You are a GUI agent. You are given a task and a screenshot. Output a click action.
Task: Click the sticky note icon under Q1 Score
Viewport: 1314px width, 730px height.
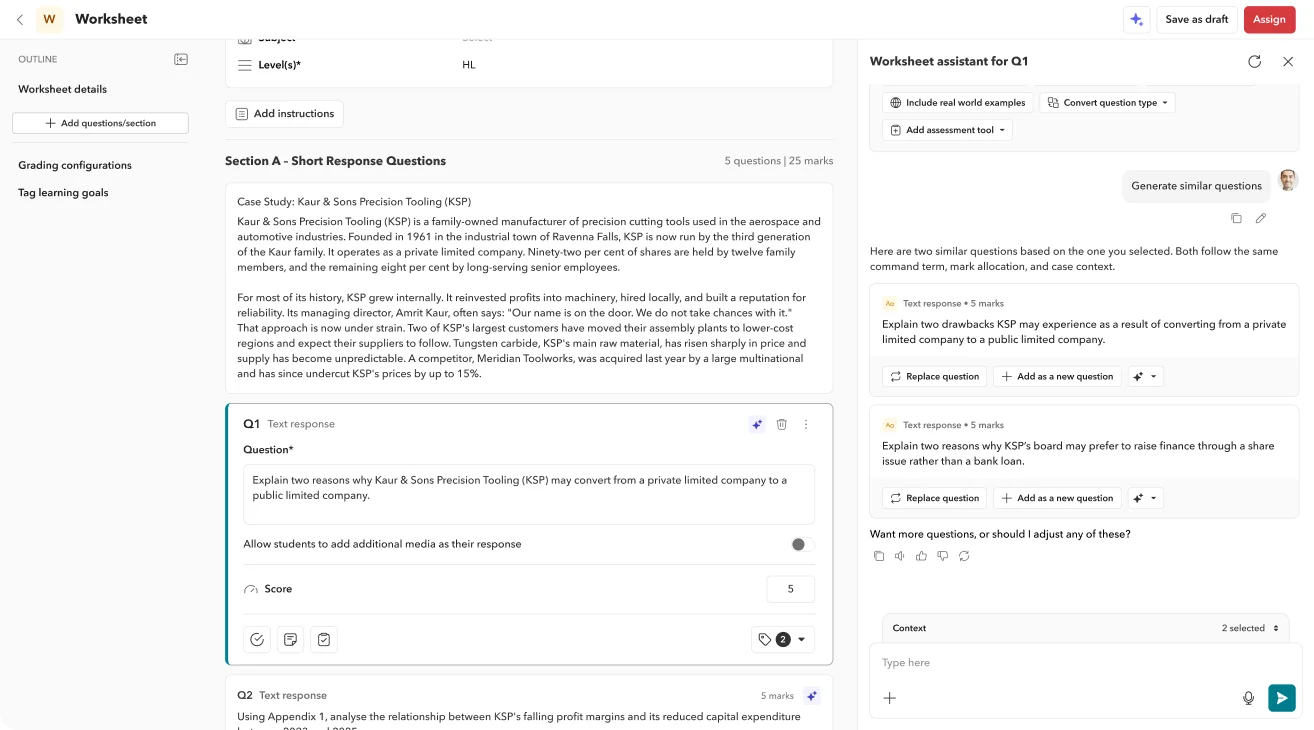coord(291,640)
